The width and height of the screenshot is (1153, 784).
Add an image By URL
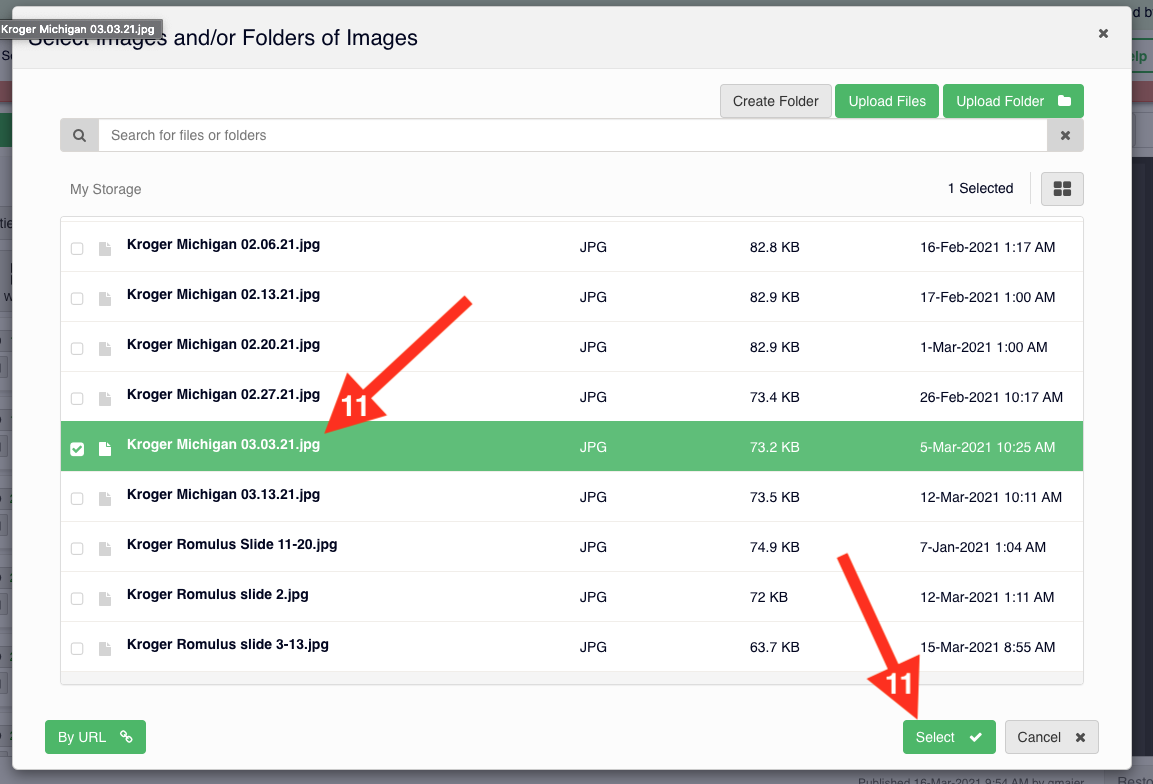96,737
